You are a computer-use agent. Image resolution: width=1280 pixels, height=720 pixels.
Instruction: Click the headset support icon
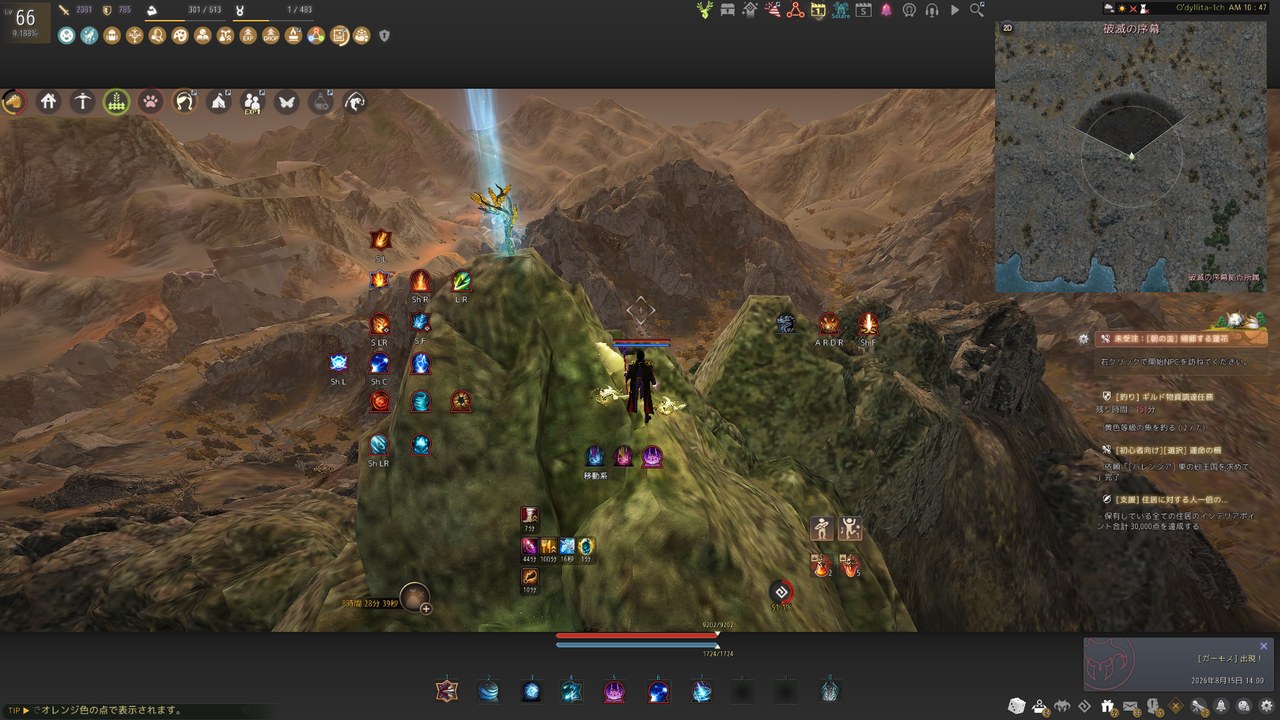click(x=932, y=10)
